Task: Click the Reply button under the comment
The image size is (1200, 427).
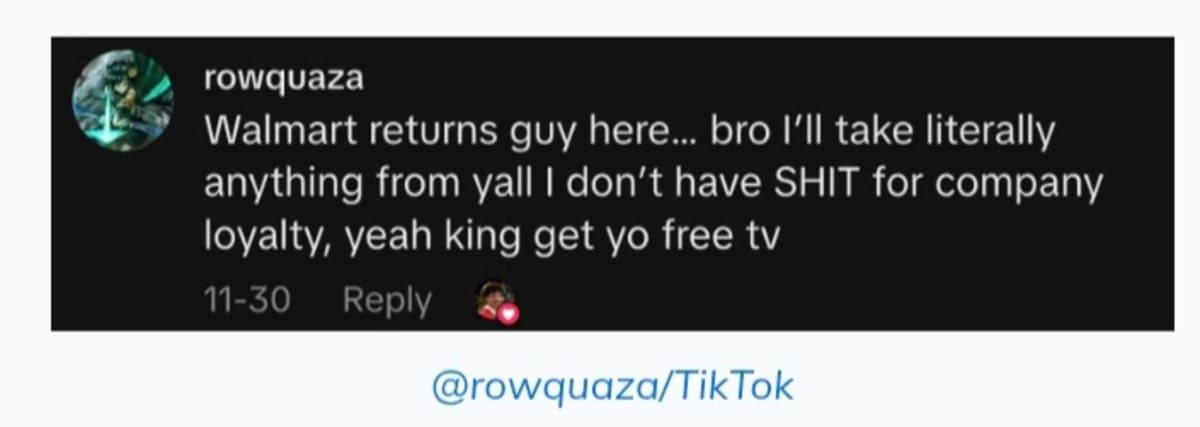Action: (386, 300)
